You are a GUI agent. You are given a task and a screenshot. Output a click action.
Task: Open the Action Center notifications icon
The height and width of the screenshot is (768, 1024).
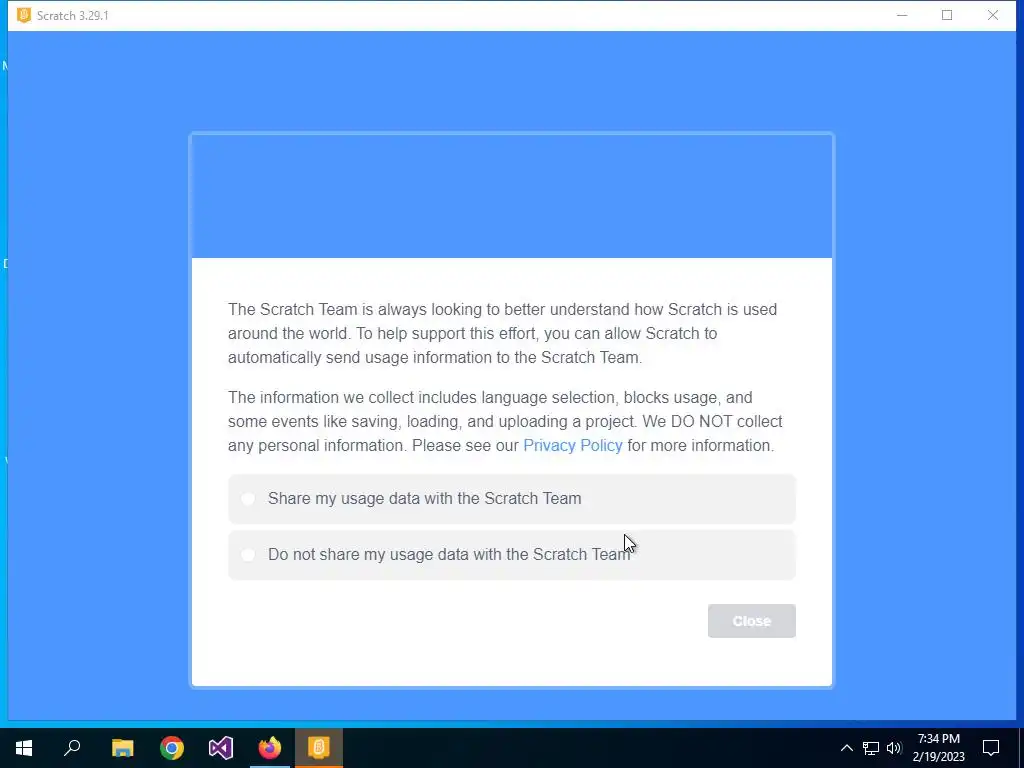point(991,748)
